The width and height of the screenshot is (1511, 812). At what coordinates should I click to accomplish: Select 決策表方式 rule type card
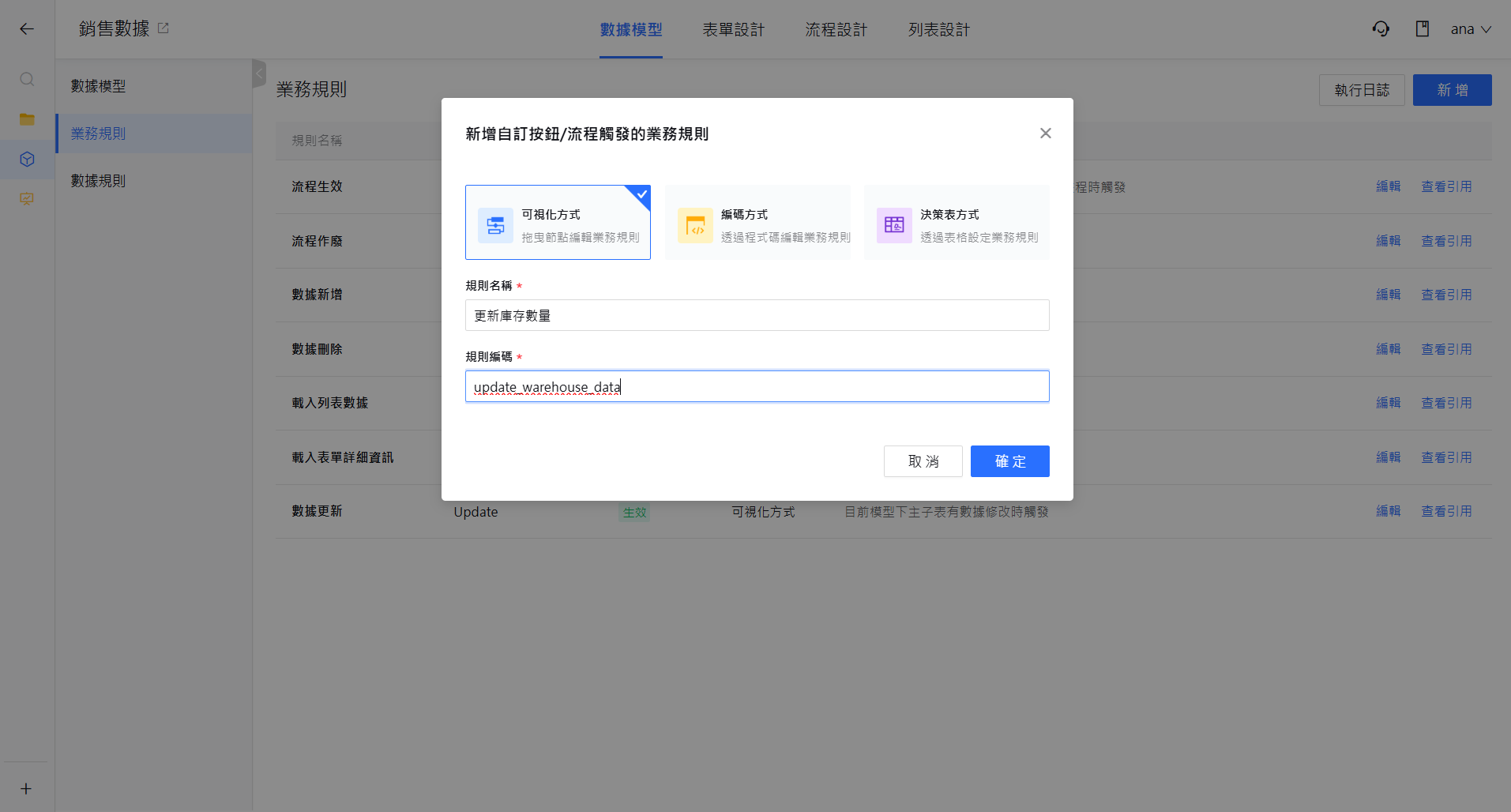(x=957, y=223)
